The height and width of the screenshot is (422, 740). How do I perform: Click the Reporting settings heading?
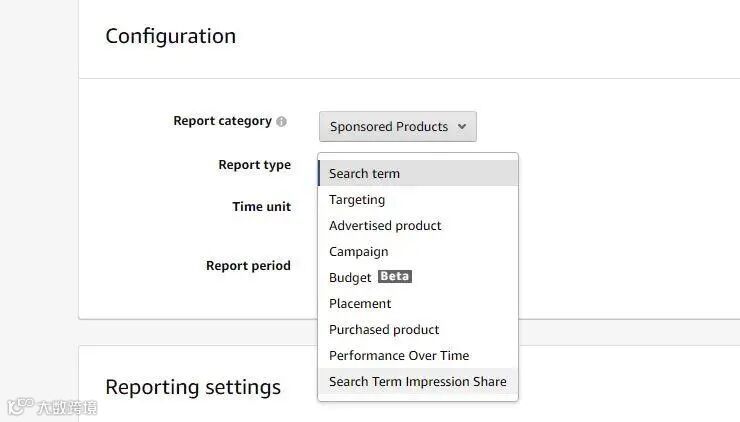click(192, 387)
